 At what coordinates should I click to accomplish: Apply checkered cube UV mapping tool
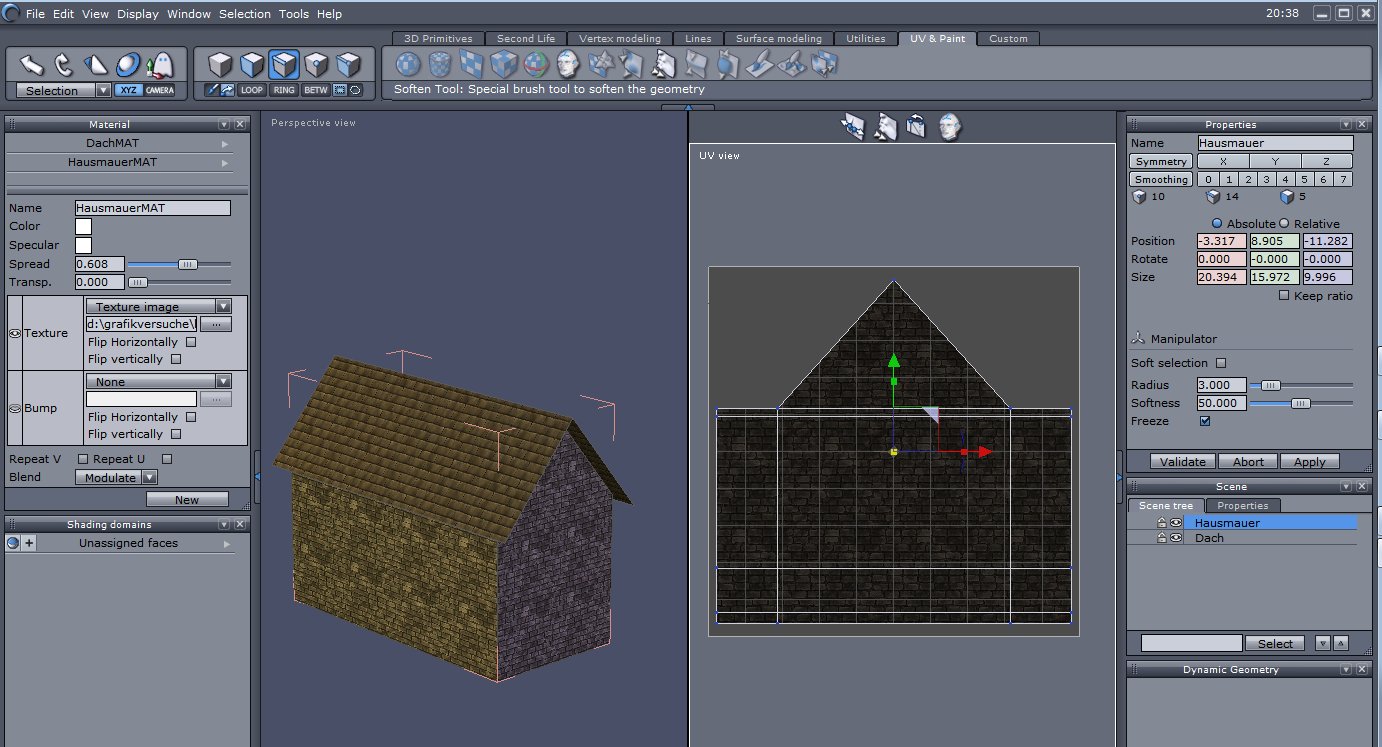click(503, 65)
